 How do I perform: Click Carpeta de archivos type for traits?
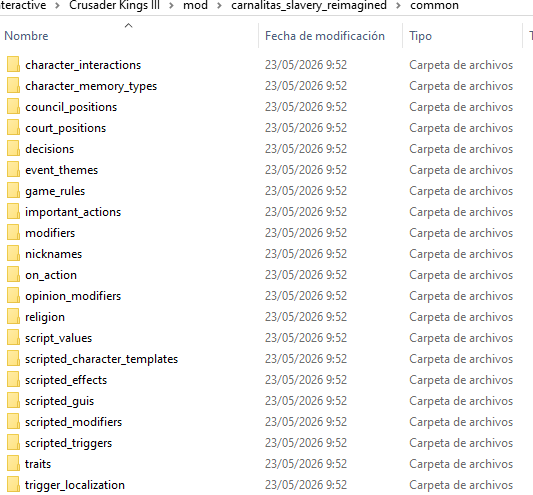point(461,464)
